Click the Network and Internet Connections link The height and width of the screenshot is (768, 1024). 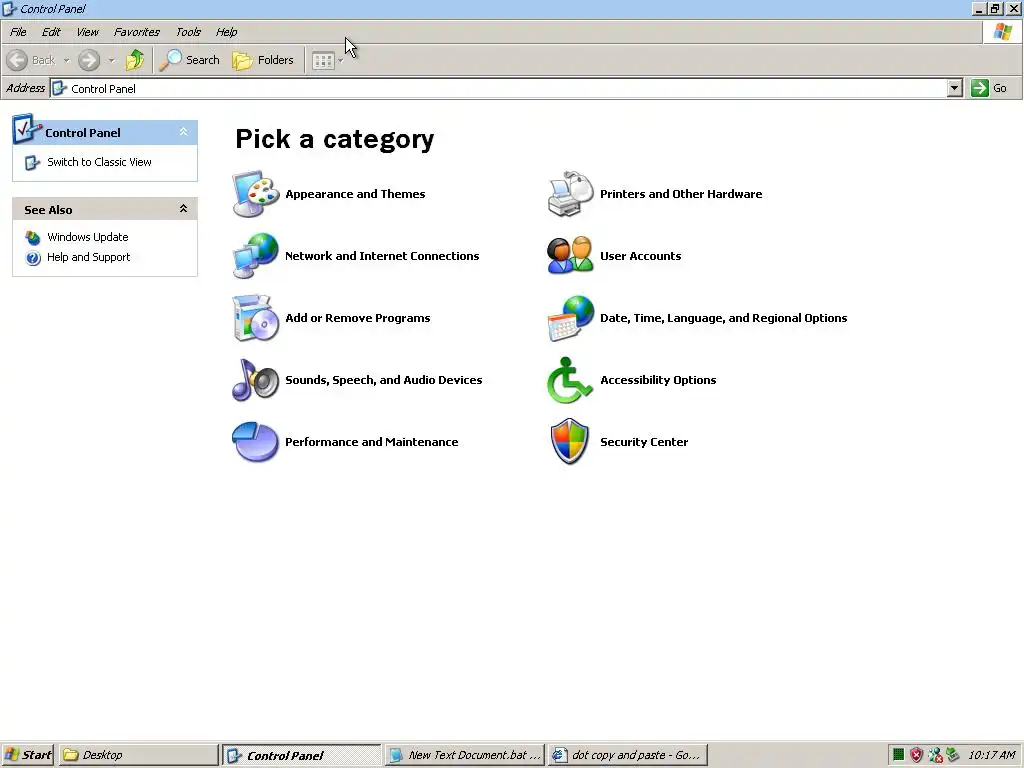pos(382,256)
